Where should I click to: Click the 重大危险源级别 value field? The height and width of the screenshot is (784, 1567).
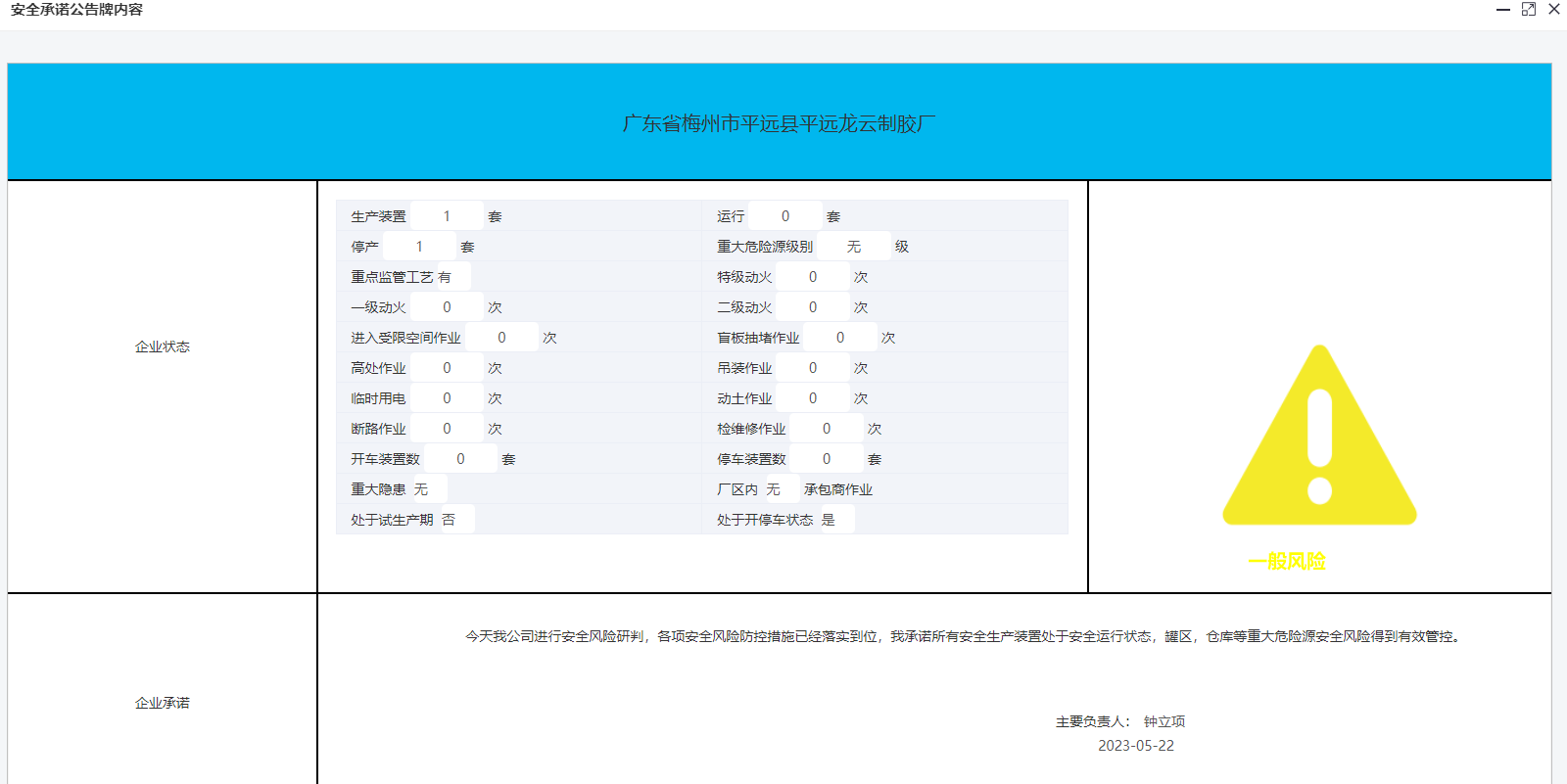854,247
